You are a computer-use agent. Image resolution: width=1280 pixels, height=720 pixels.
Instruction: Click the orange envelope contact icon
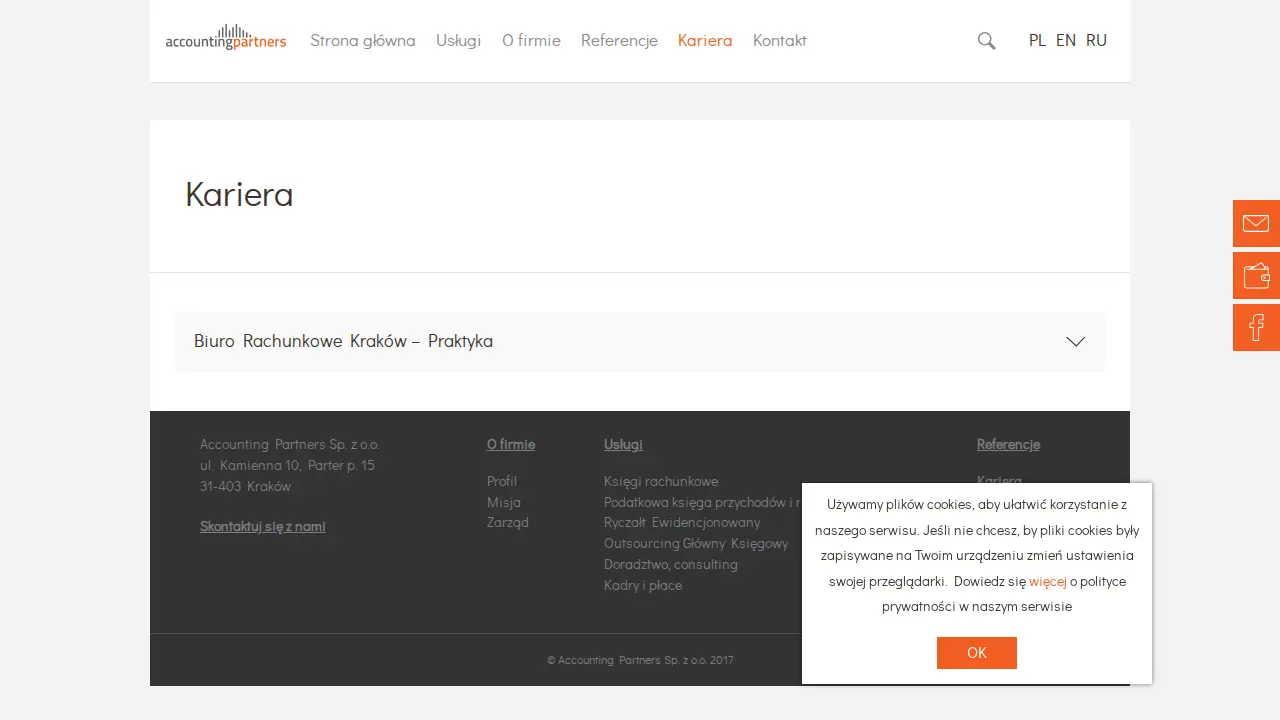(1256, 223)
